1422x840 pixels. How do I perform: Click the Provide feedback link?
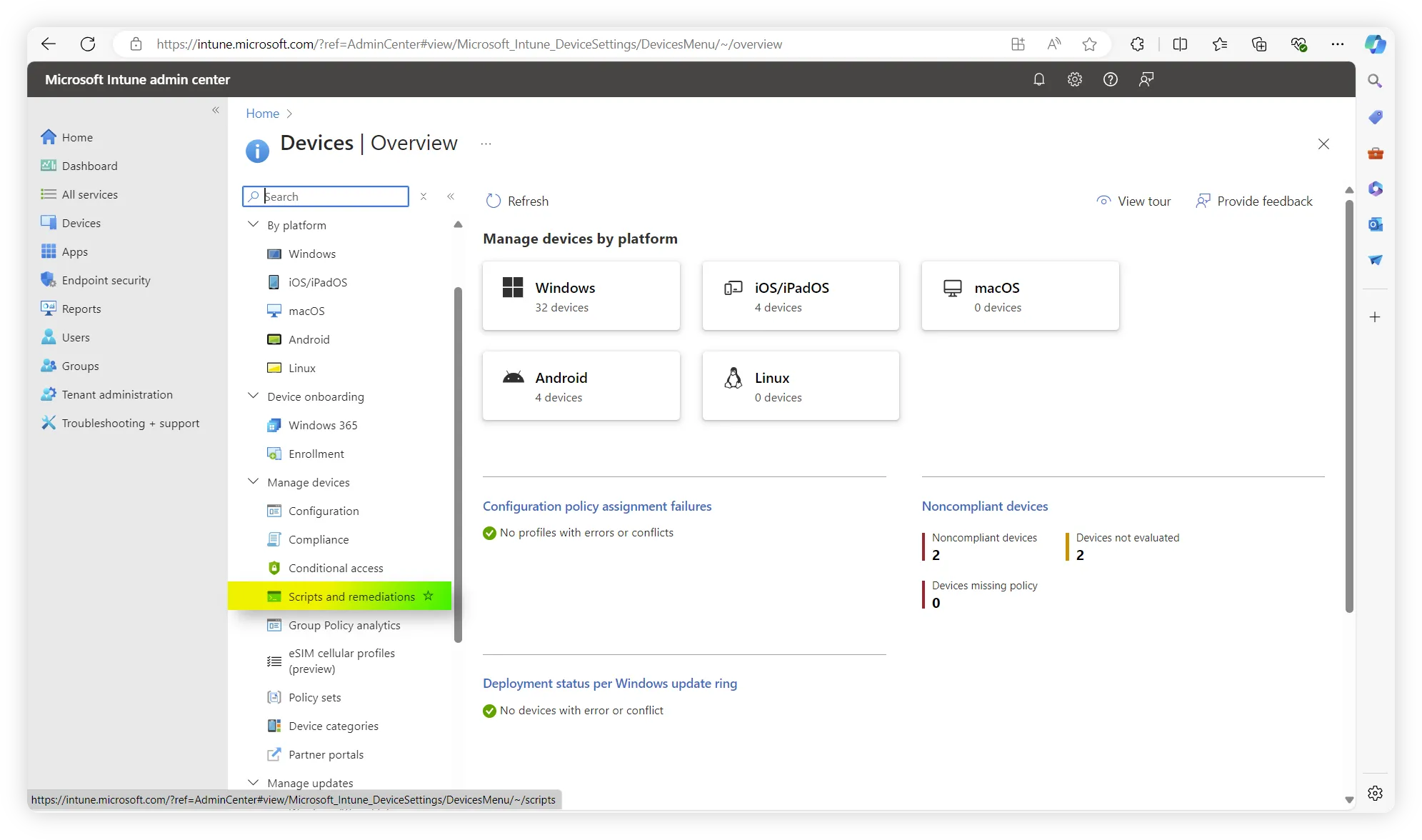(x=1254, y=201)
